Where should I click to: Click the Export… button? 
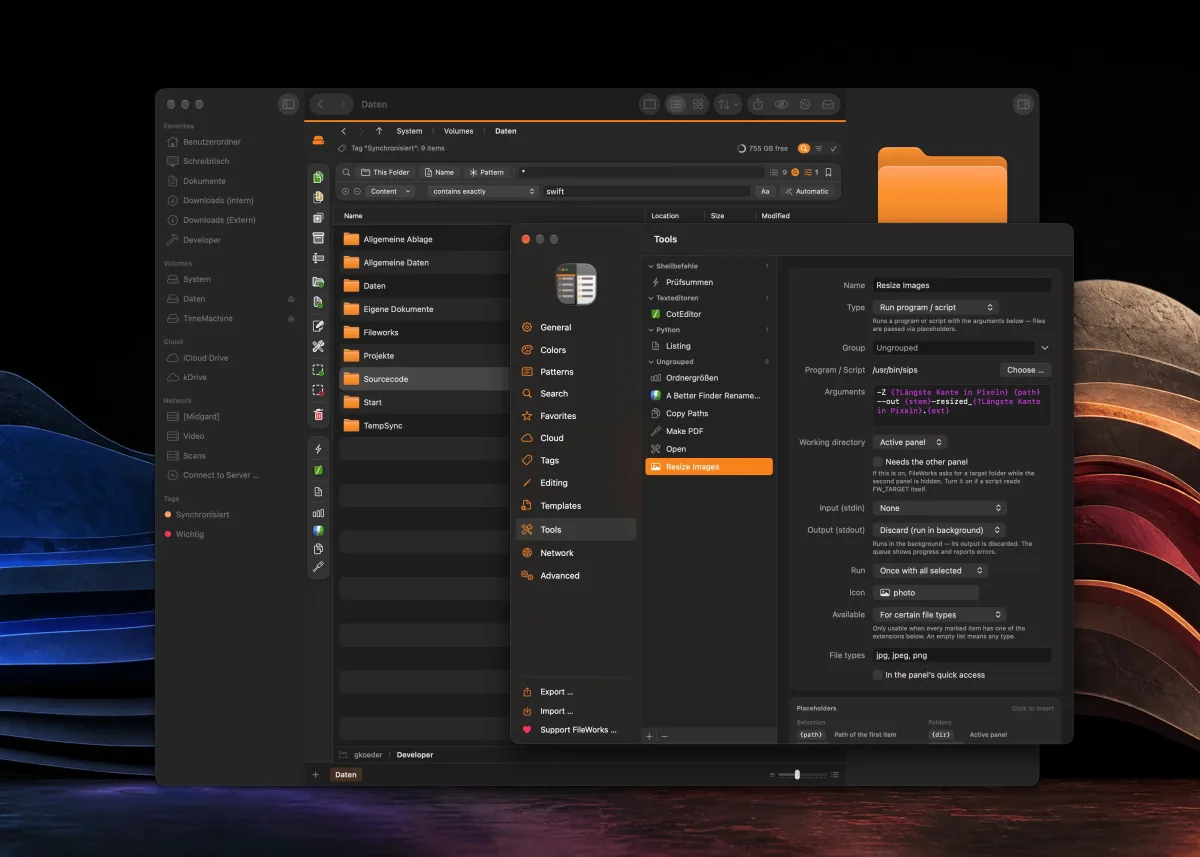548,692
